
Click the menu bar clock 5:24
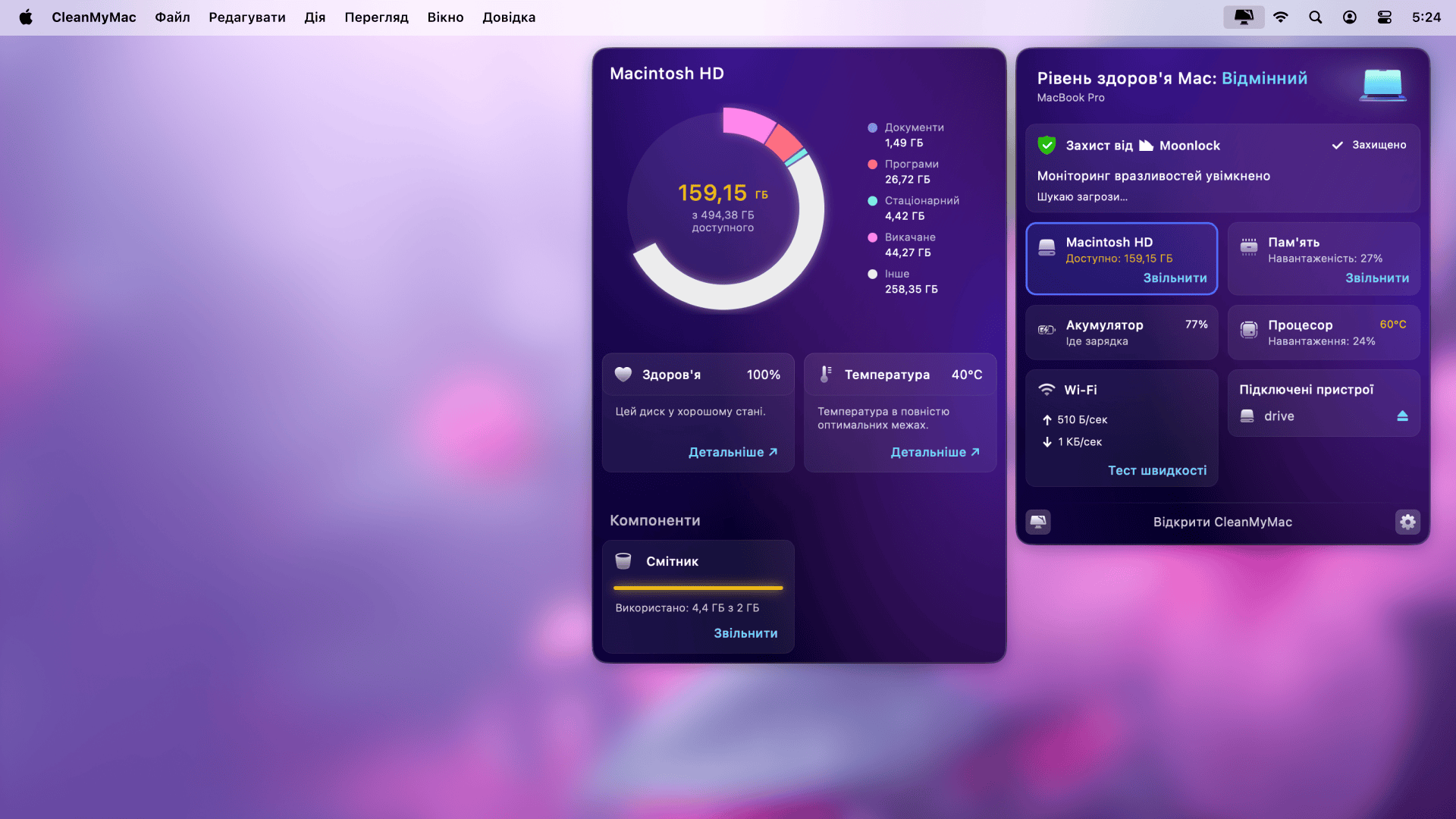point(1426,17)
